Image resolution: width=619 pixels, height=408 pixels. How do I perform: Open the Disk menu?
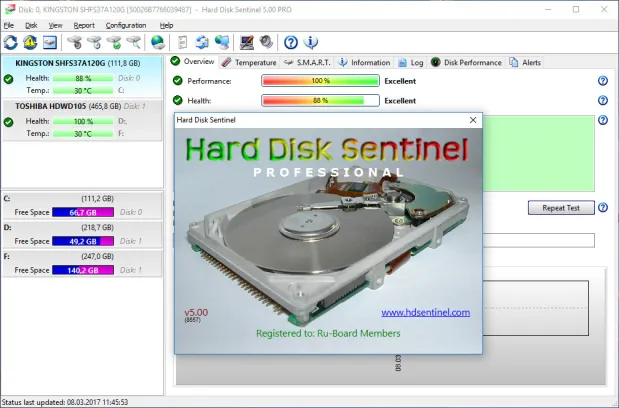point(31,25)
